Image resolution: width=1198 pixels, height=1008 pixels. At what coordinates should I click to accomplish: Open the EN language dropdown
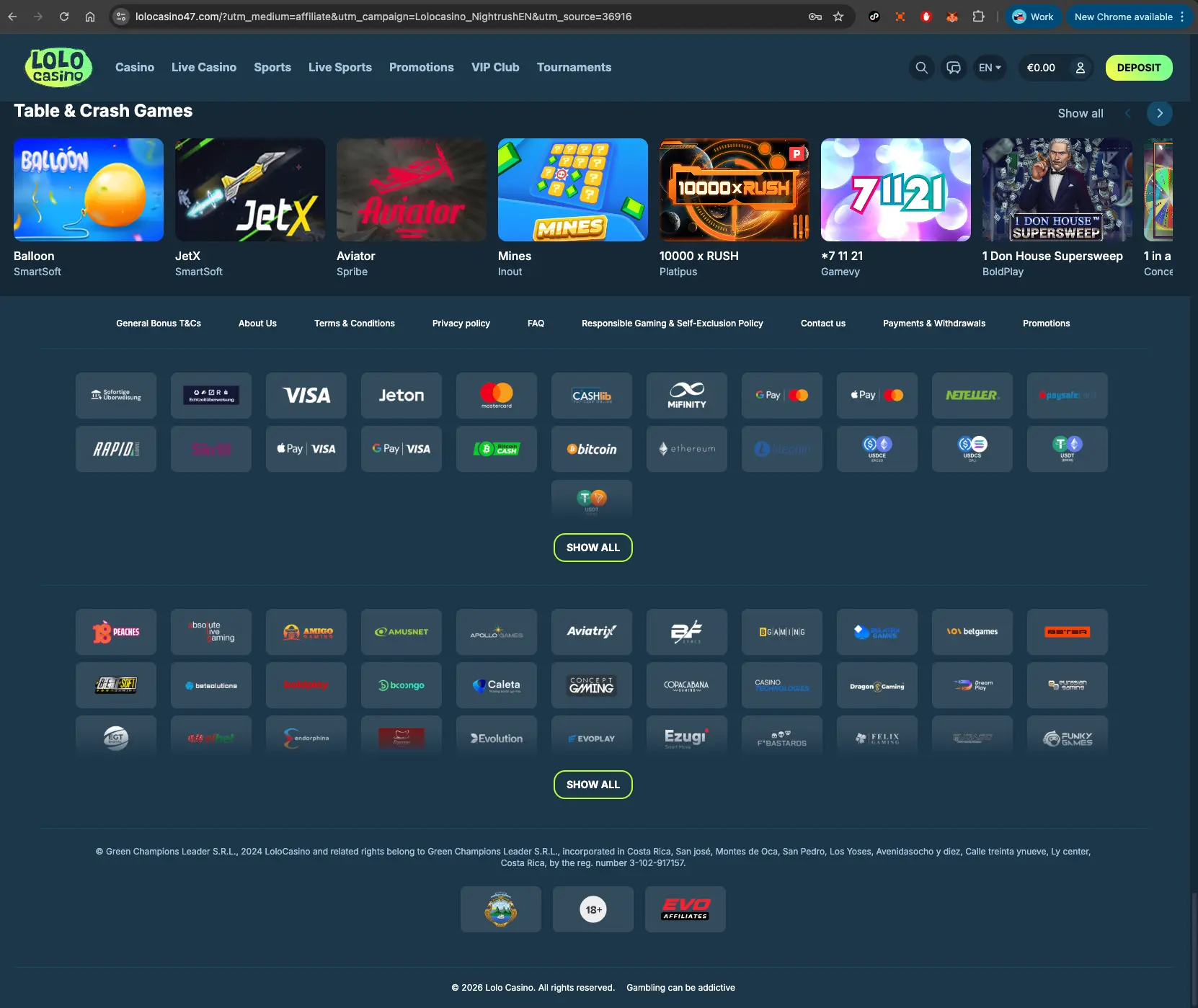pos(990,68)
